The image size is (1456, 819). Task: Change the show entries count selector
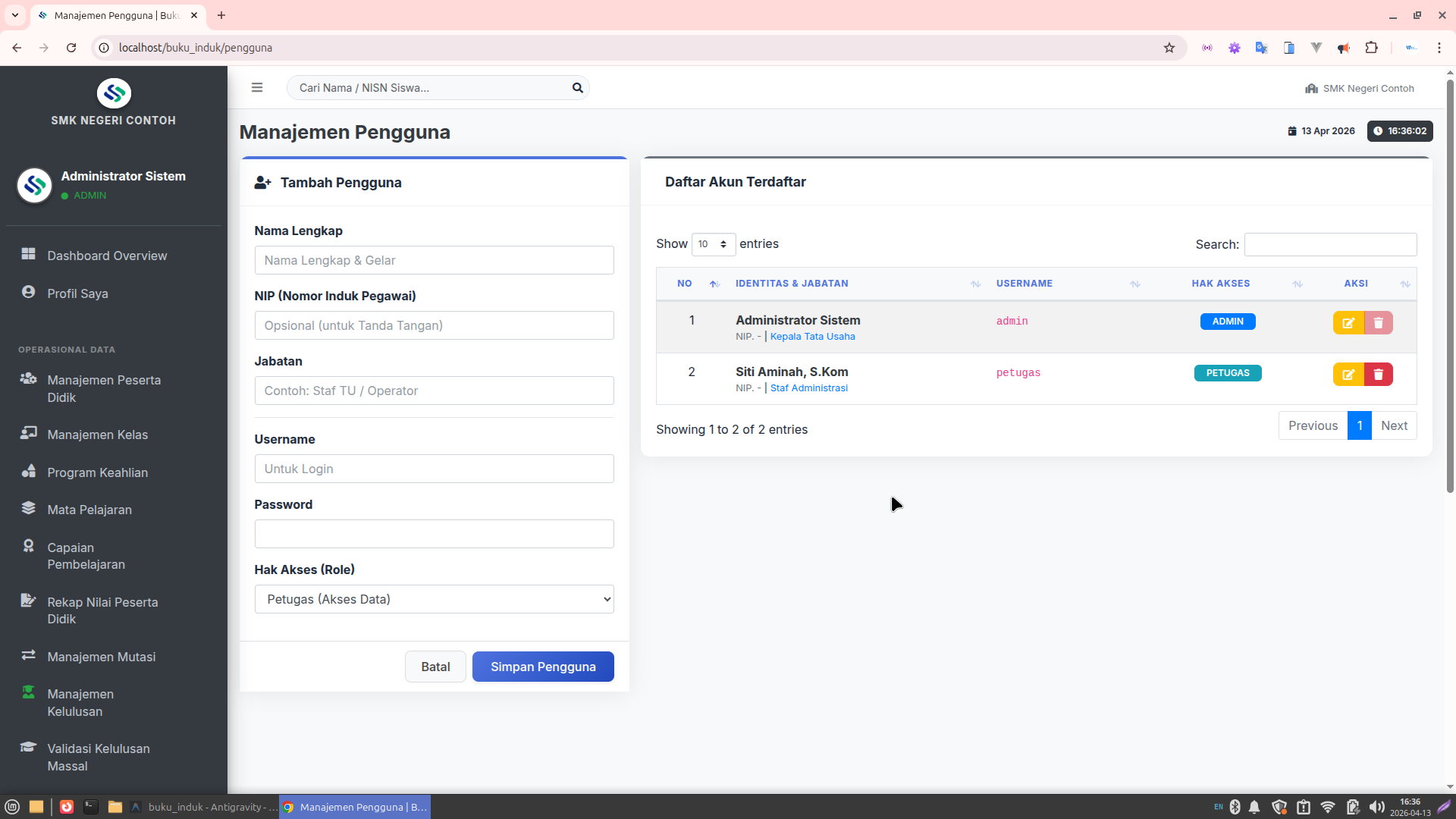point(713,244)
